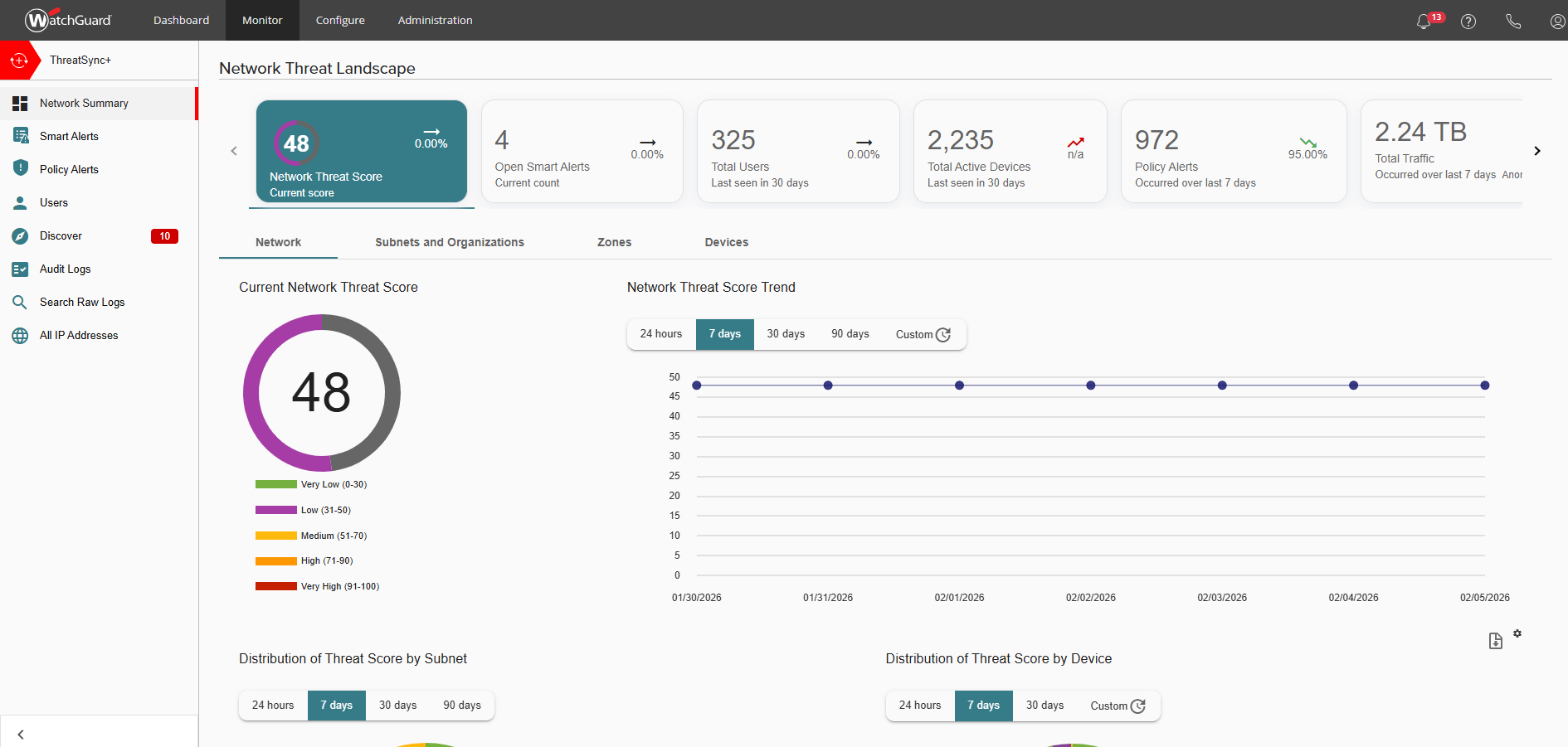Select 24 hours for Distribution by Subnet

[x=273, y=706]
